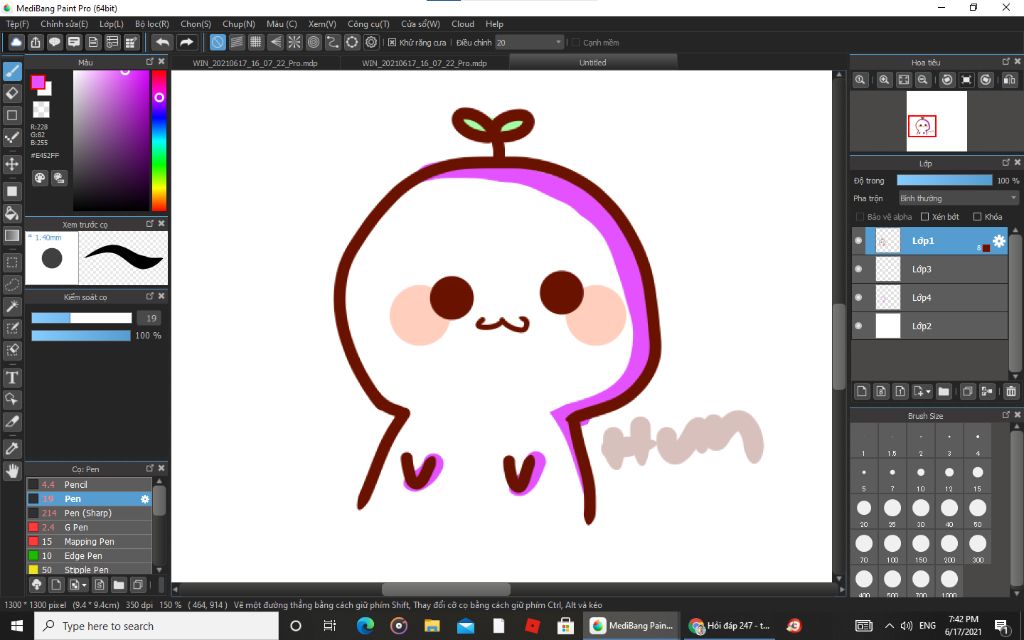Open the Pha trộn blend mode dropdown

(958, 198)
